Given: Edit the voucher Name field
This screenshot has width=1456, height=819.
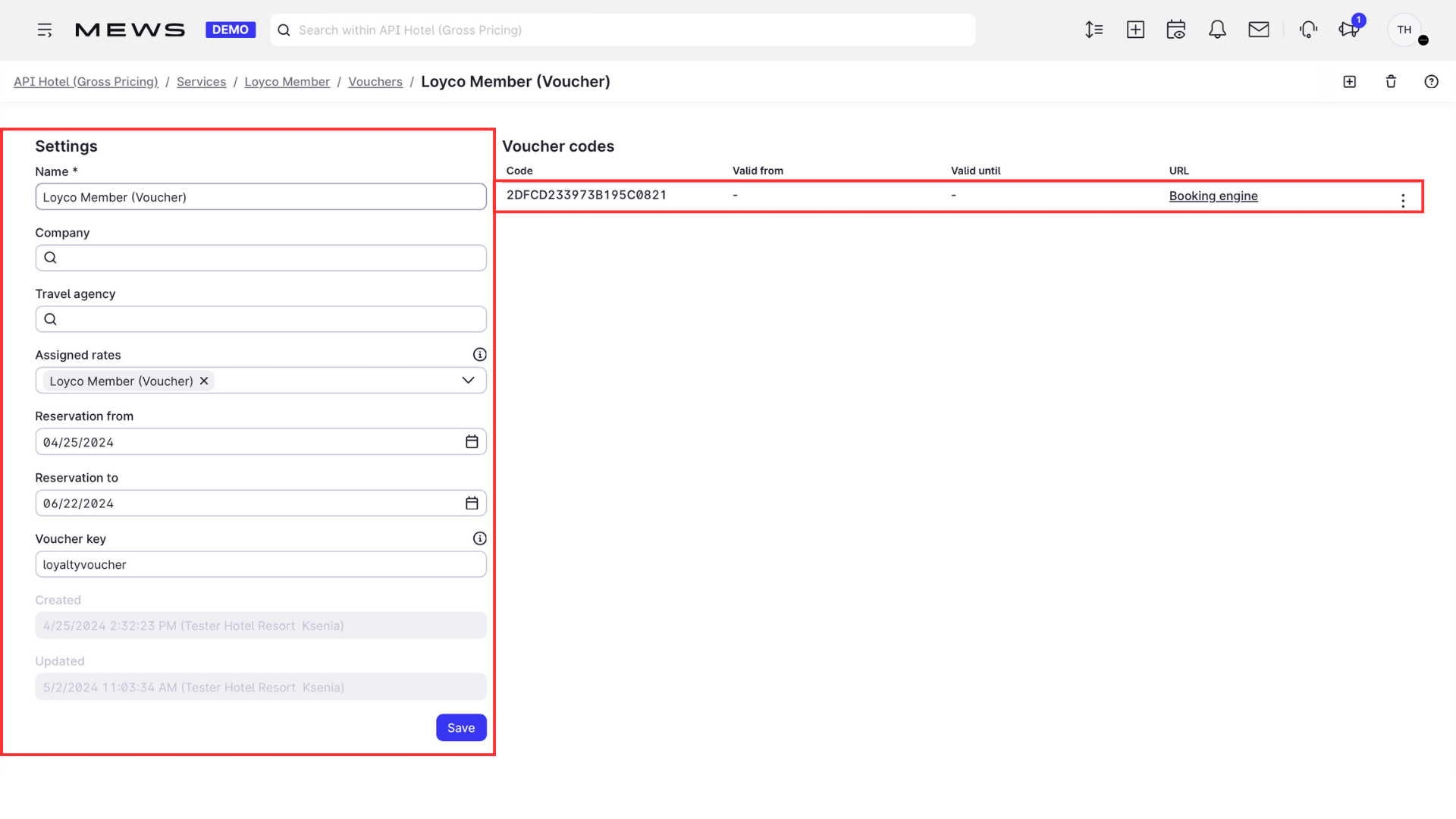Looking at the screenshot, I should pos(261,197).
